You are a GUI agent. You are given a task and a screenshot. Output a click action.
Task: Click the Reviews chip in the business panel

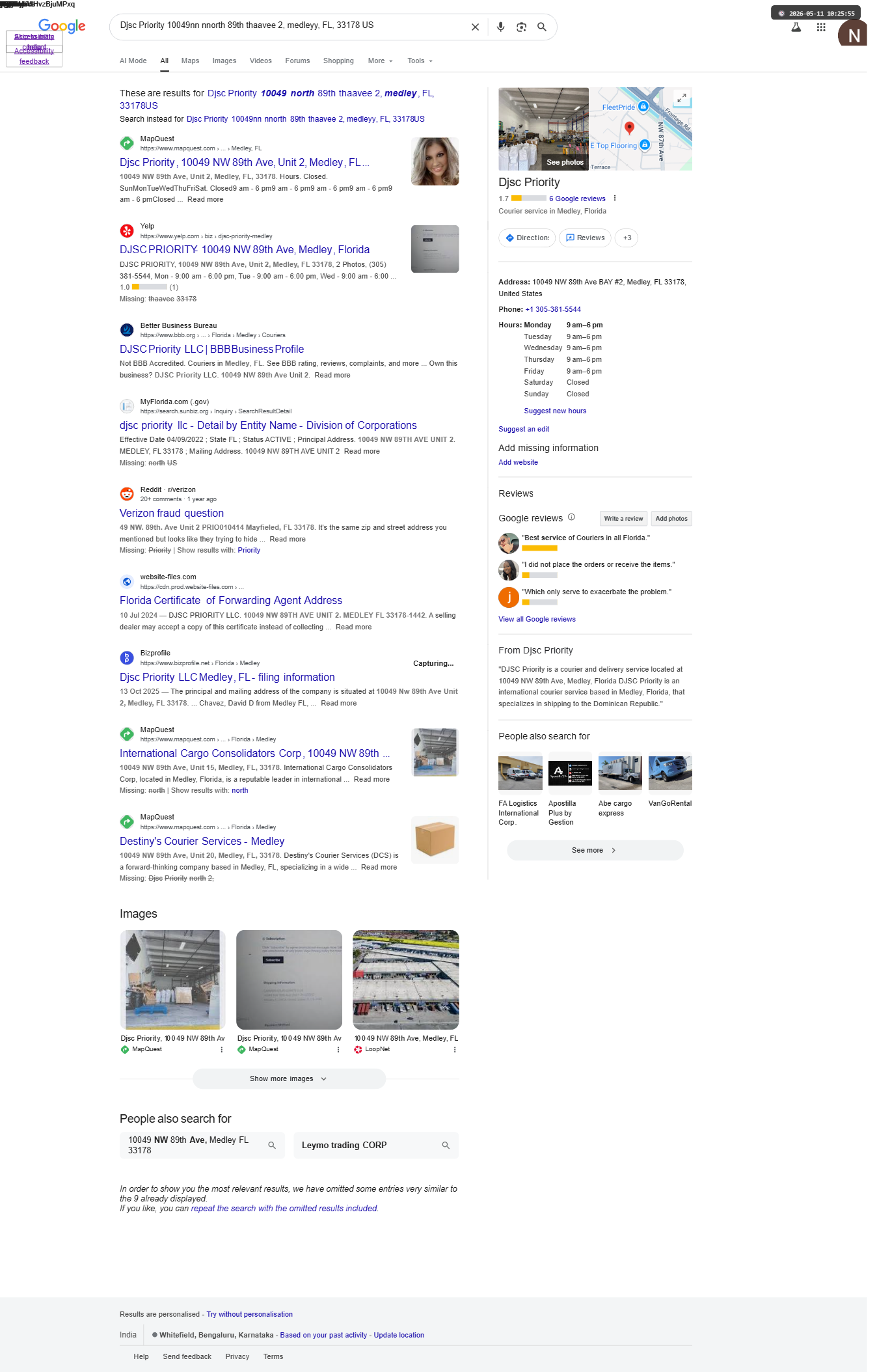586,238
